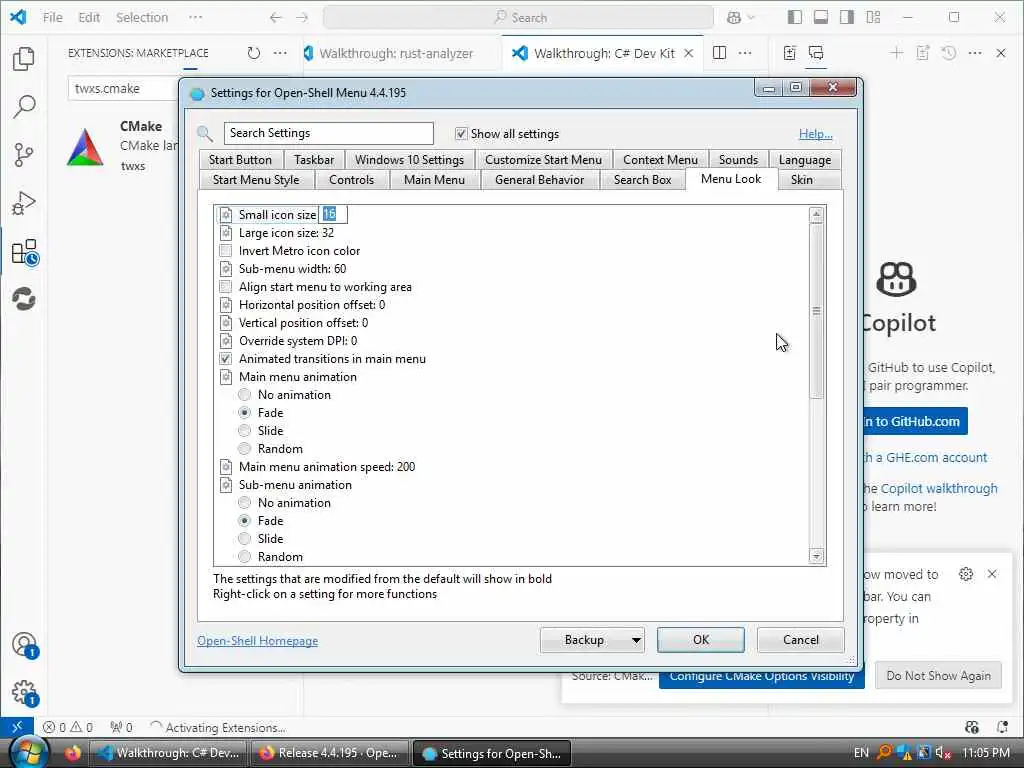Customize layout in VS Code title bar
Viewport: 1024px width, 768px height.
(x=873, y=18)
